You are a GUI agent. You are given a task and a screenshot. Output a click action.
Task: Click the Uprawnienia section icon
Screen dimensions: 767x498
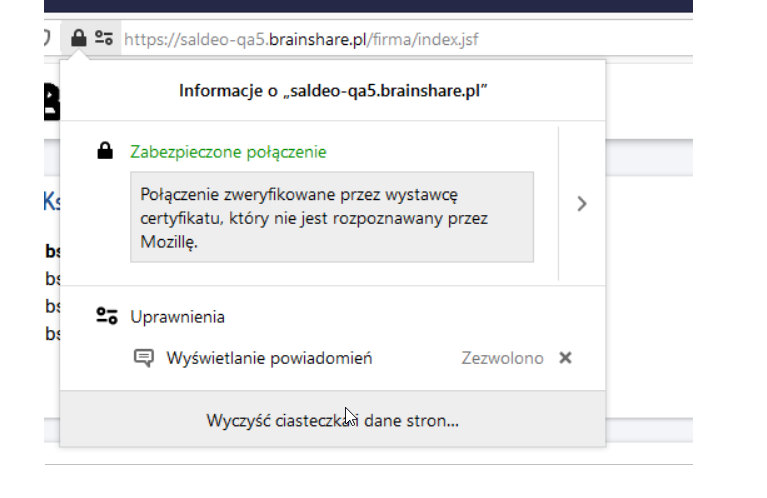(x=107, y=316)
